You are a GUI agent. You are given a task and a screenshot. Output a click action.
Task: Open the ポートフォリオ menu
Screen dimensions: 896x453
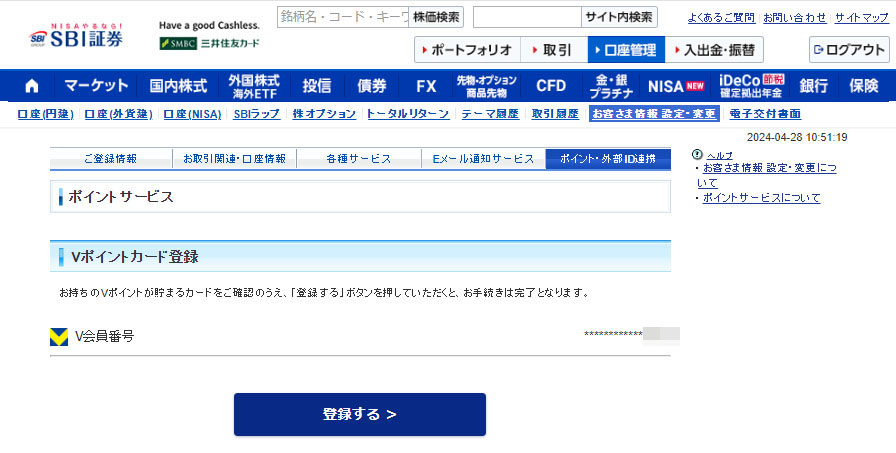tap(469, 50)
